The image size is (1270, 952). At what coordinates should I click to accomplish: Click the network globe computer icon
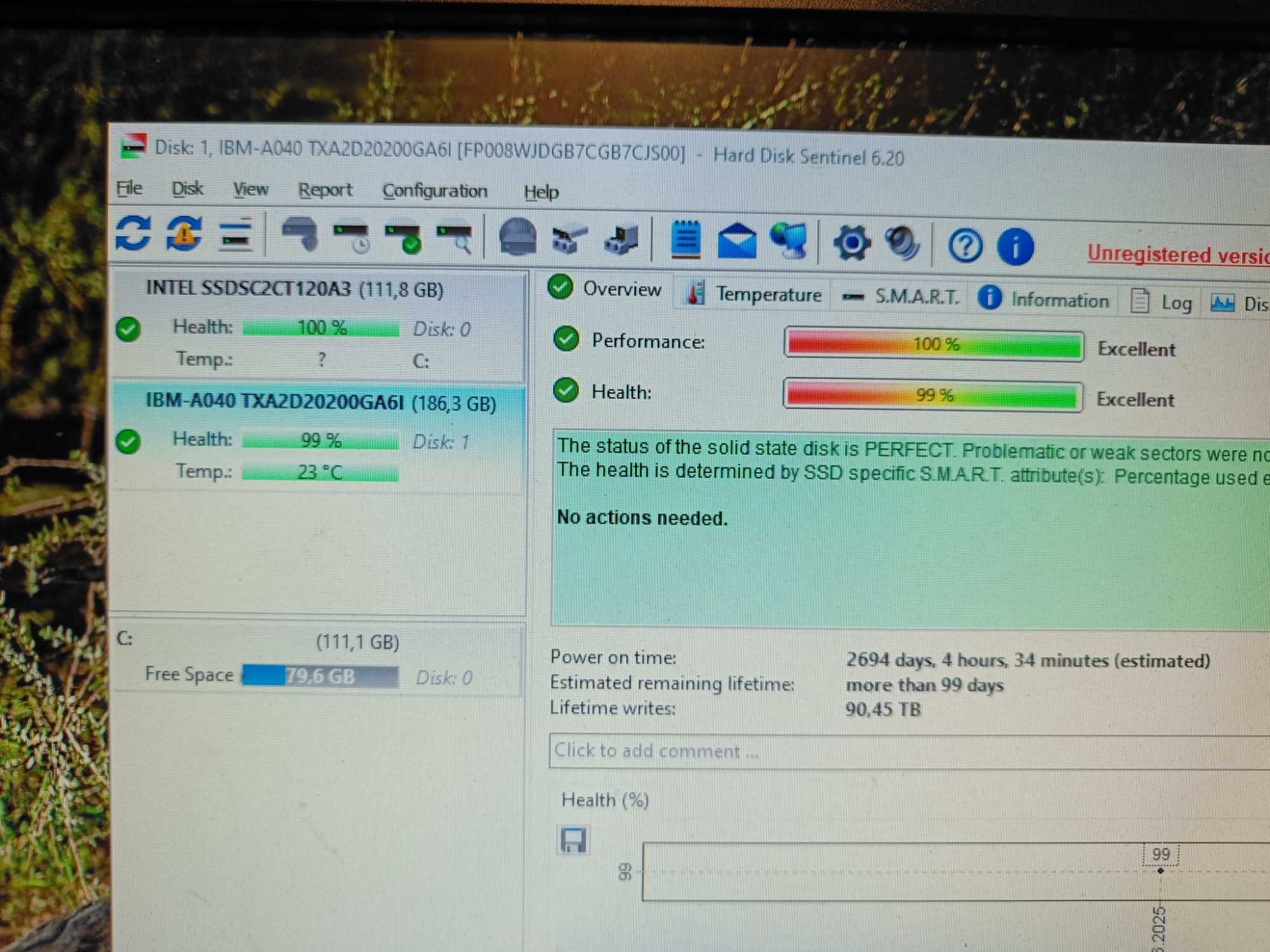coord(789,241)
